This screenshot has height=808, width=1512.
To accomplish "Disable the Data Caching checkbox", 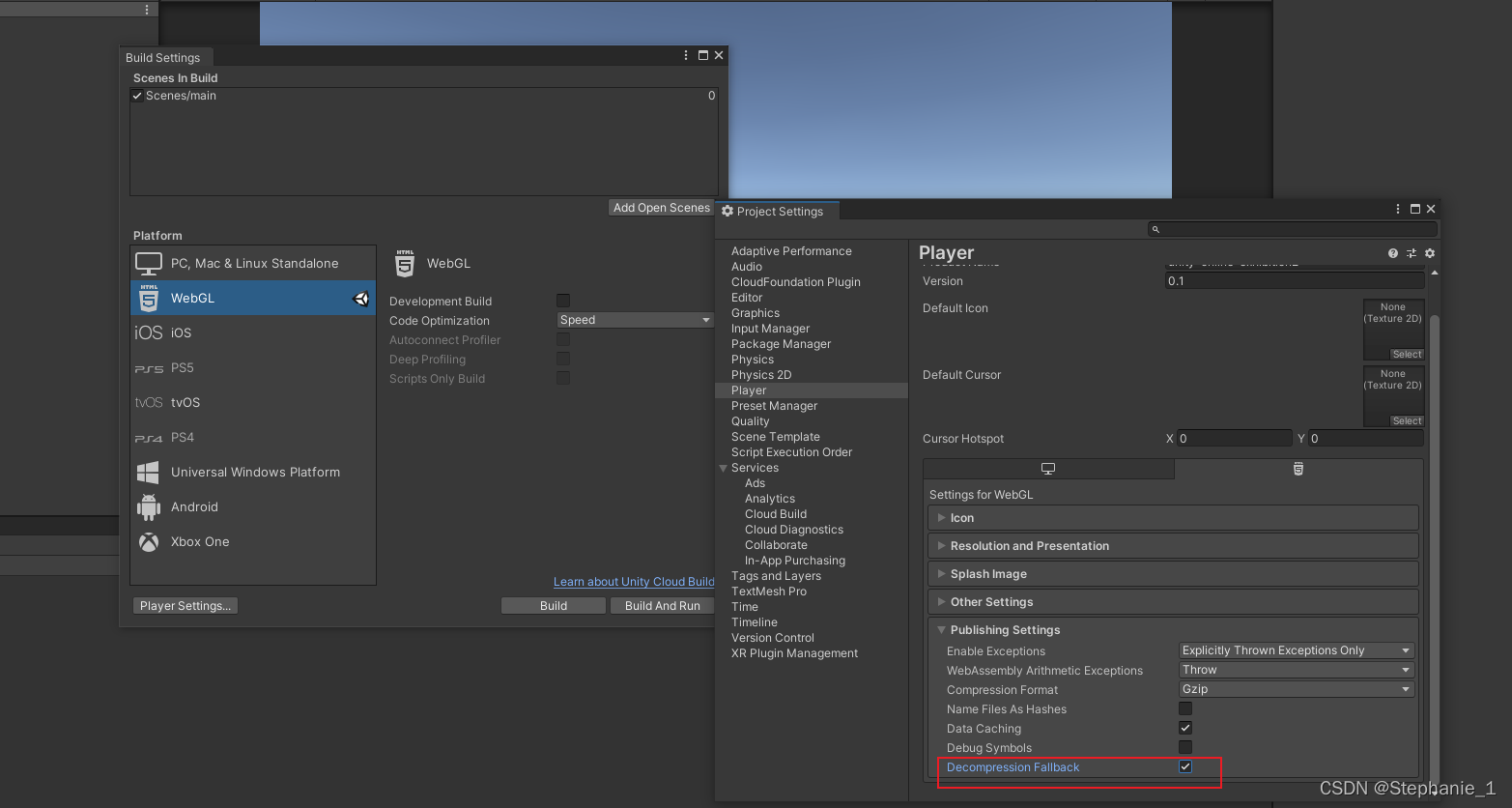I will 1185,728.
